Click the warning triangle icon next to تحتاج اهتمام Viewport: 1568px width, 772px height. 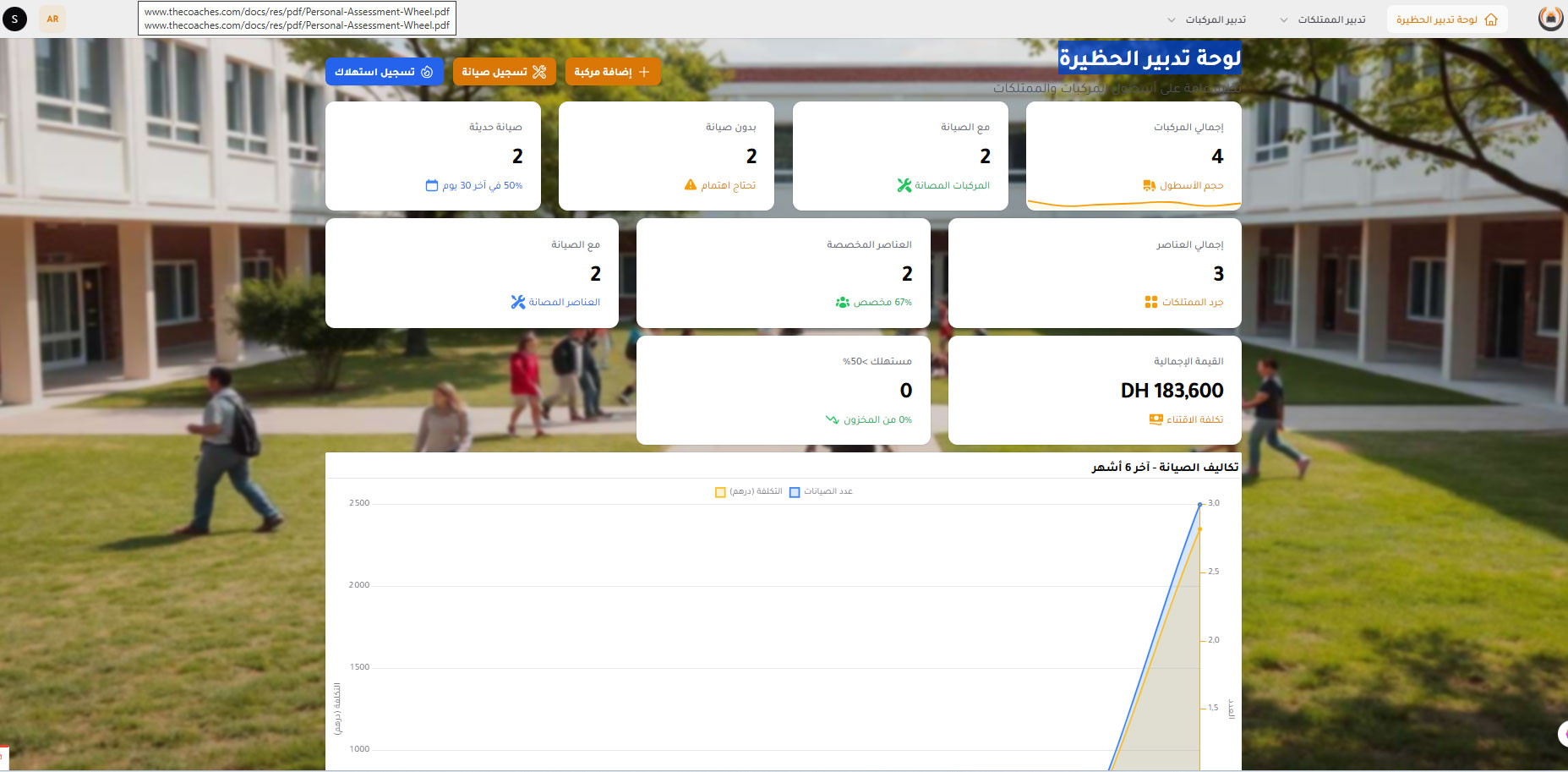[691, 185]
